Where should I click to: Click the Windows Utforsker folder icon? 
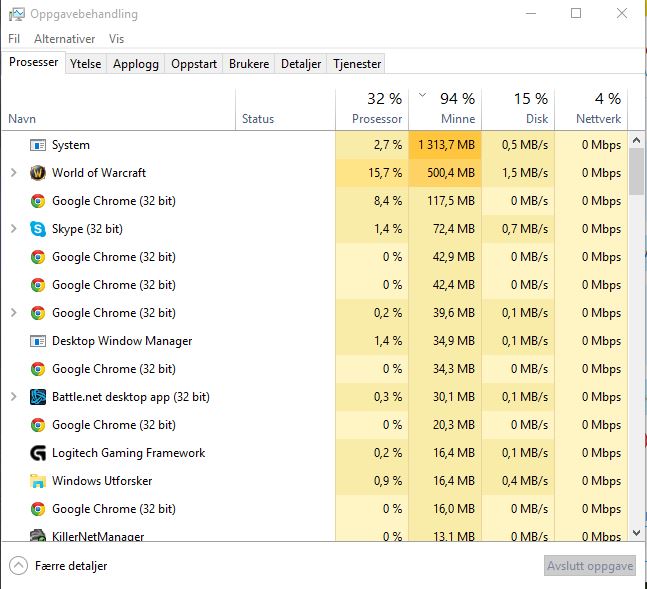coord(38,481)
